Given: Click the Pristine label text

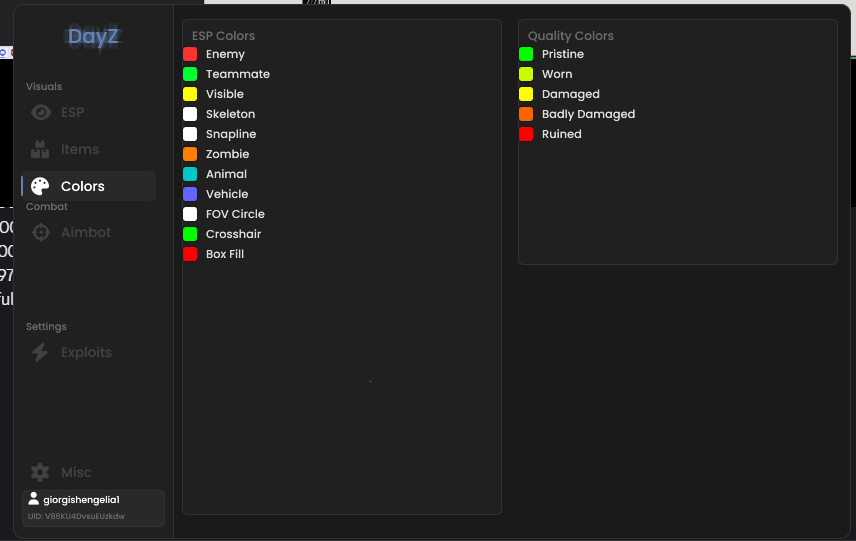Looking at the screenshot, I should click(x=563, y=54).
